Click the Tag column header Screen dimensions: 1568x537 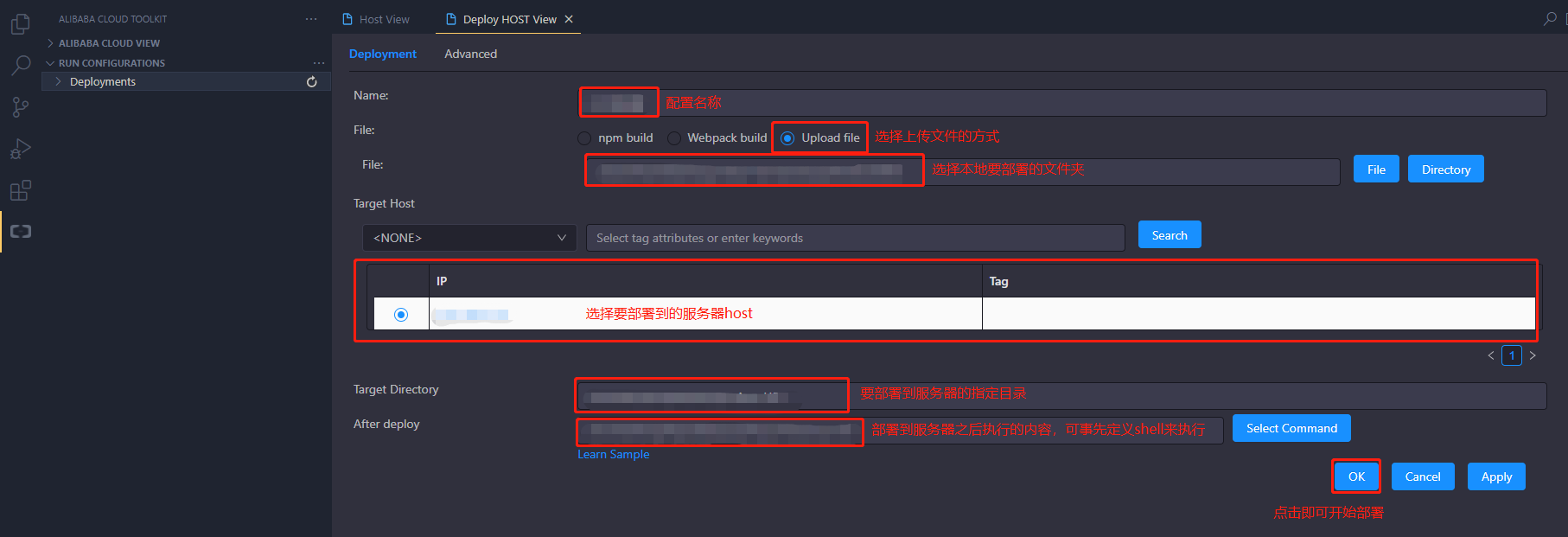click(1259, 281)
